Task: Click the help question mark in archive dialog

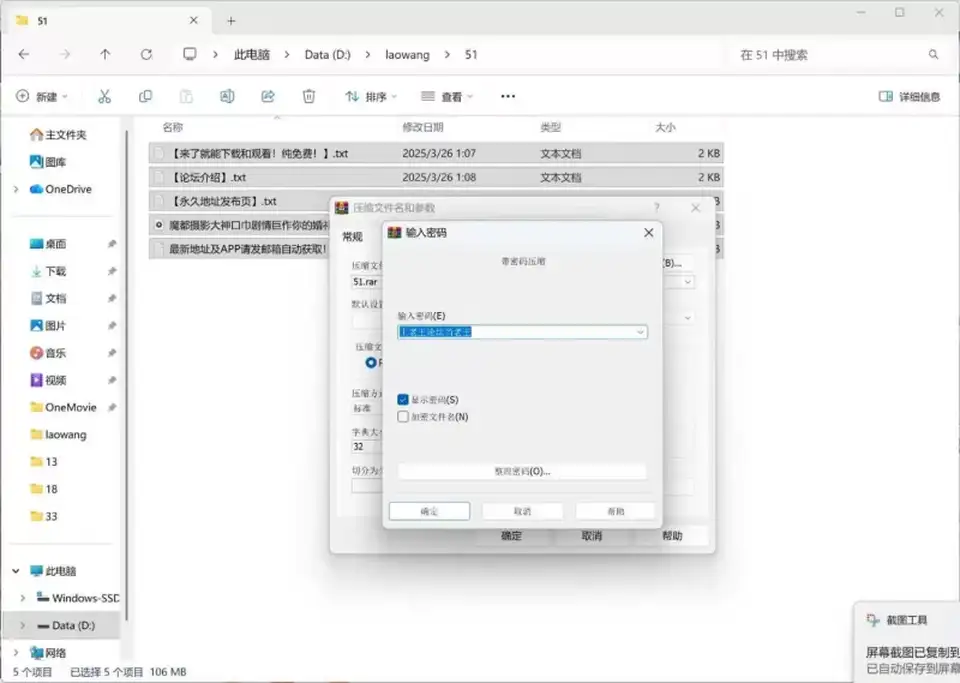Action: coord(656,207)
